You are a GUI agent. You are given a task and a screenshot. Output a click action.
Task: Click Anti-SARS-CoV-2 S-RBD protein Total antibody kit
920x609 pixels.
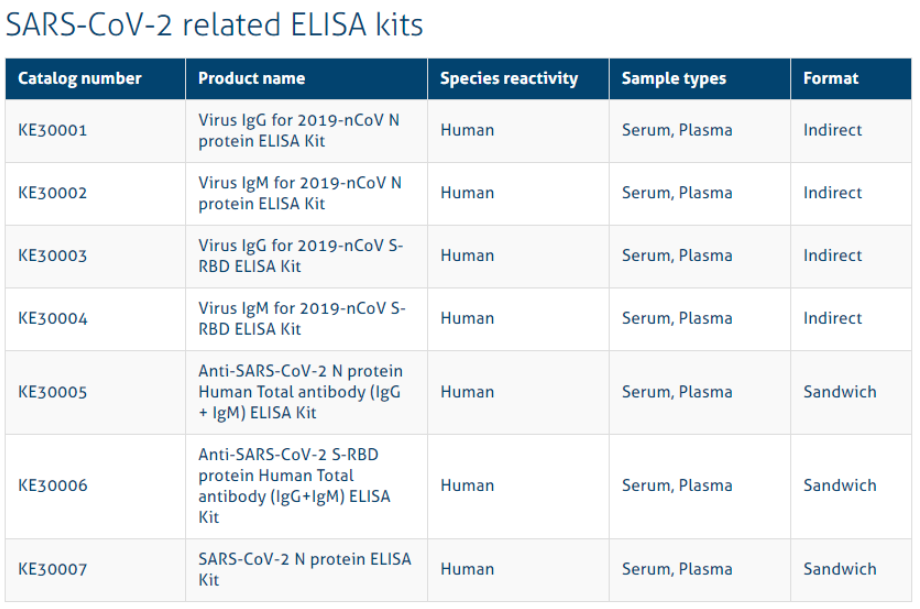coord(294,486)
